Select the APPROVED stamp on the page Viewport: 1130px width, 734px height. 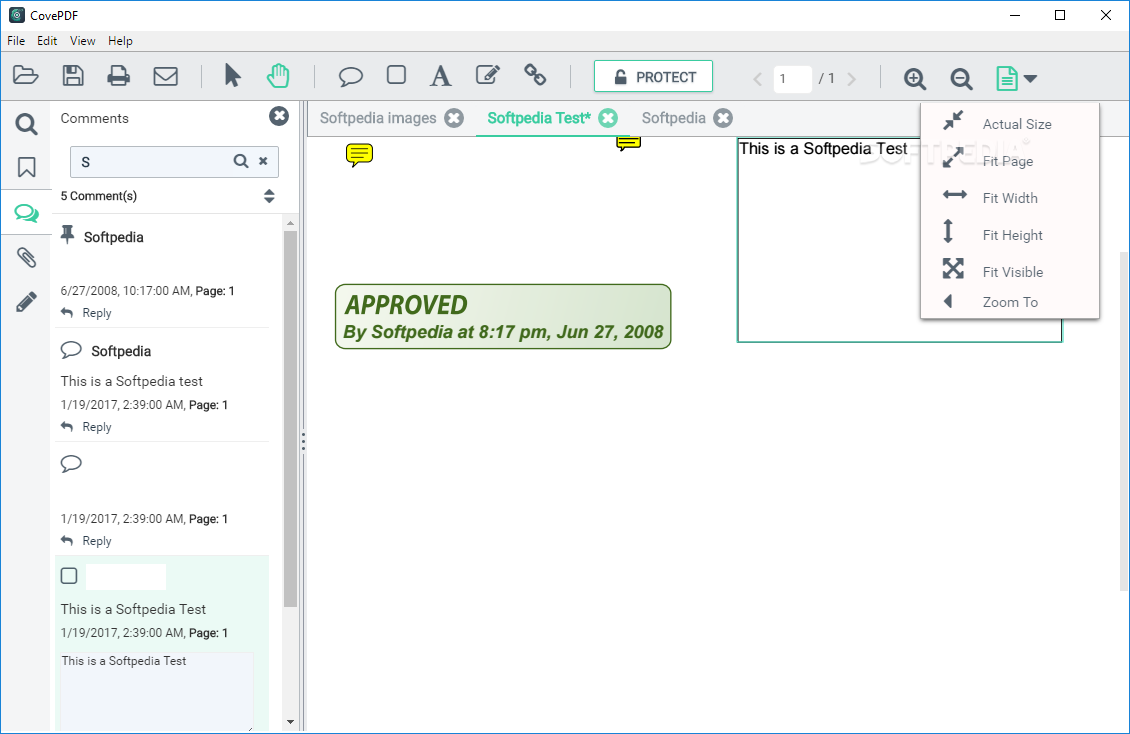(503, 317)
